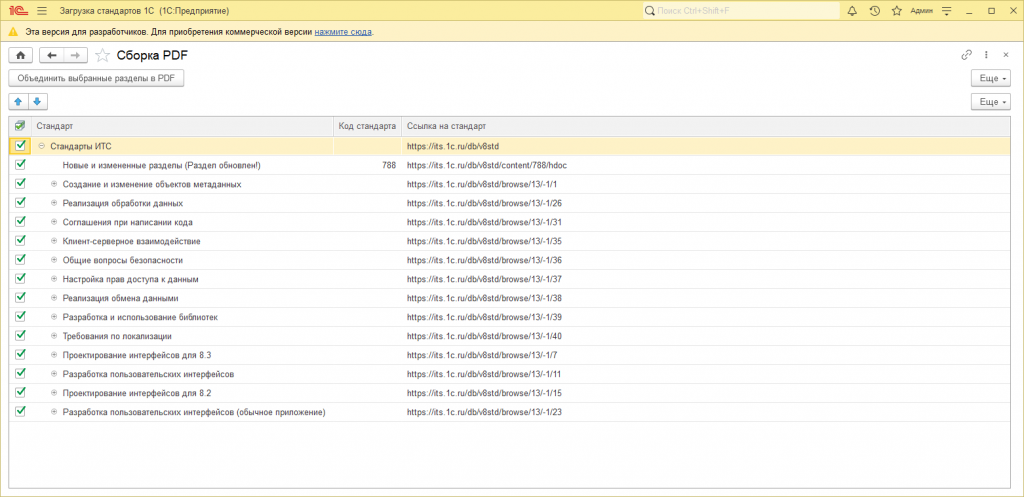This screenshot has height=497, width=1024.
Task: Expand Создание и изменение объектов метаданных node
Action: [x=54, y=185]
